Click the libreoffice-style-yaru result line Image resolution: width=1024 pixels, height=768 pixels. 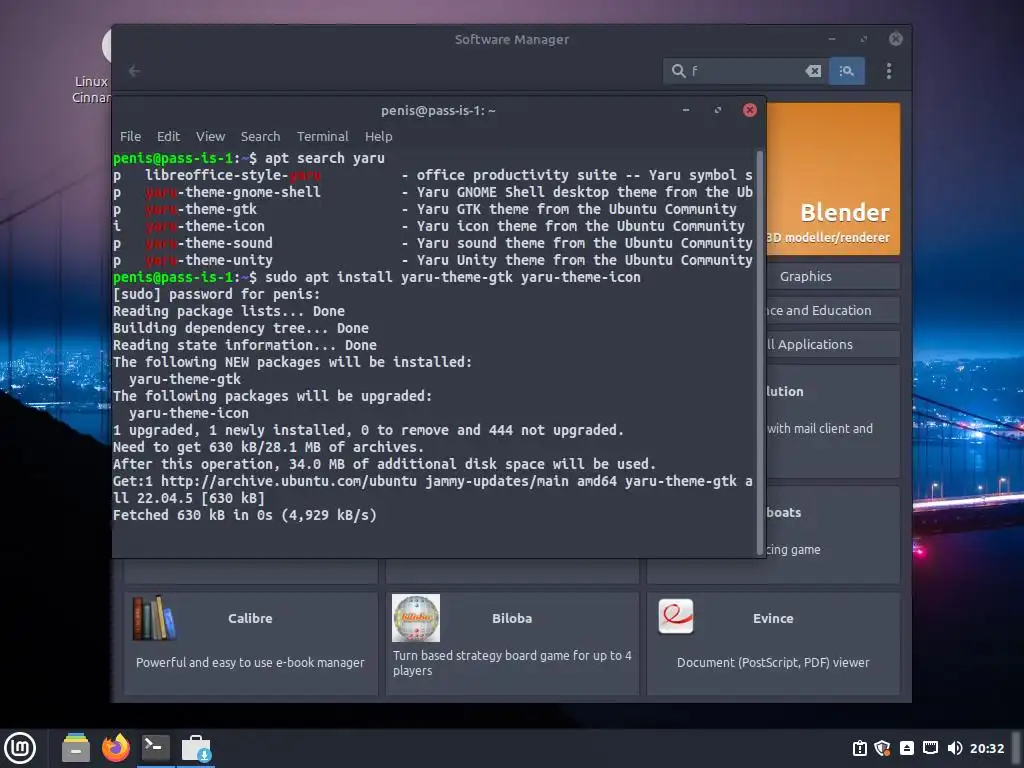(x=432, y=175)
